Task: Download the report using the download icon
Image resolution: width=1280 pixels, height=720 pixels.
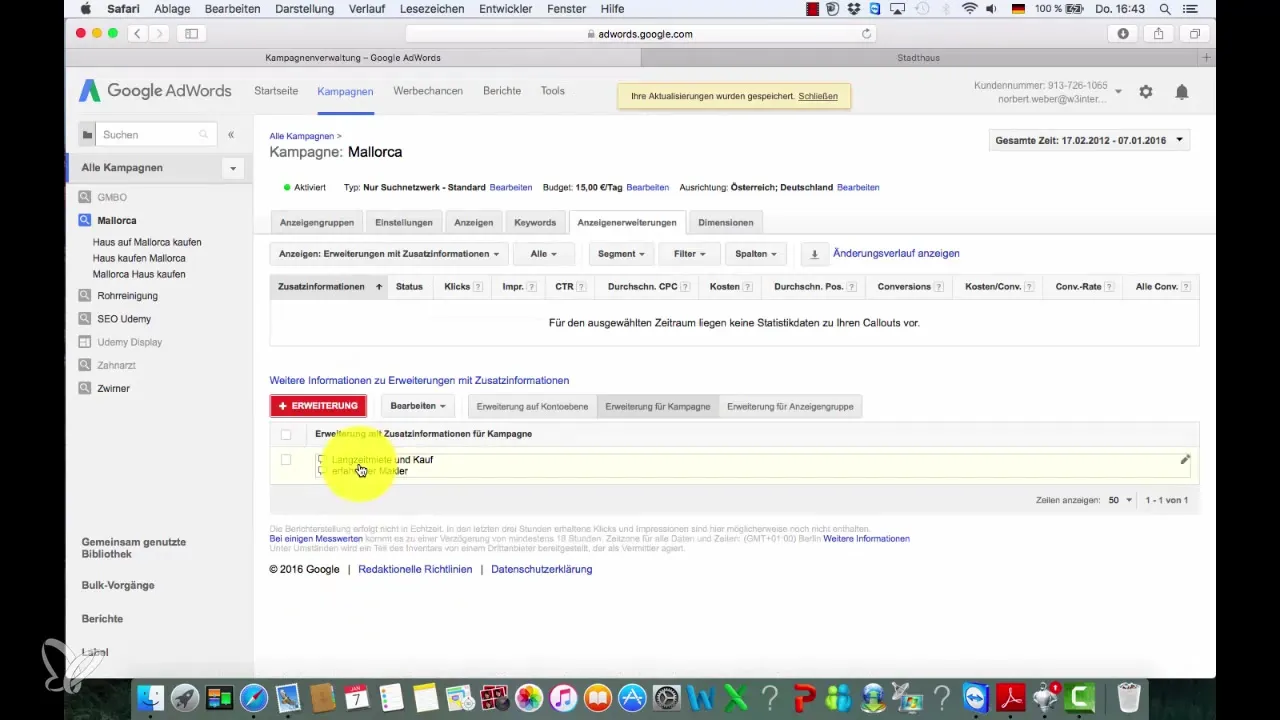Action: [x=814, y=254]
